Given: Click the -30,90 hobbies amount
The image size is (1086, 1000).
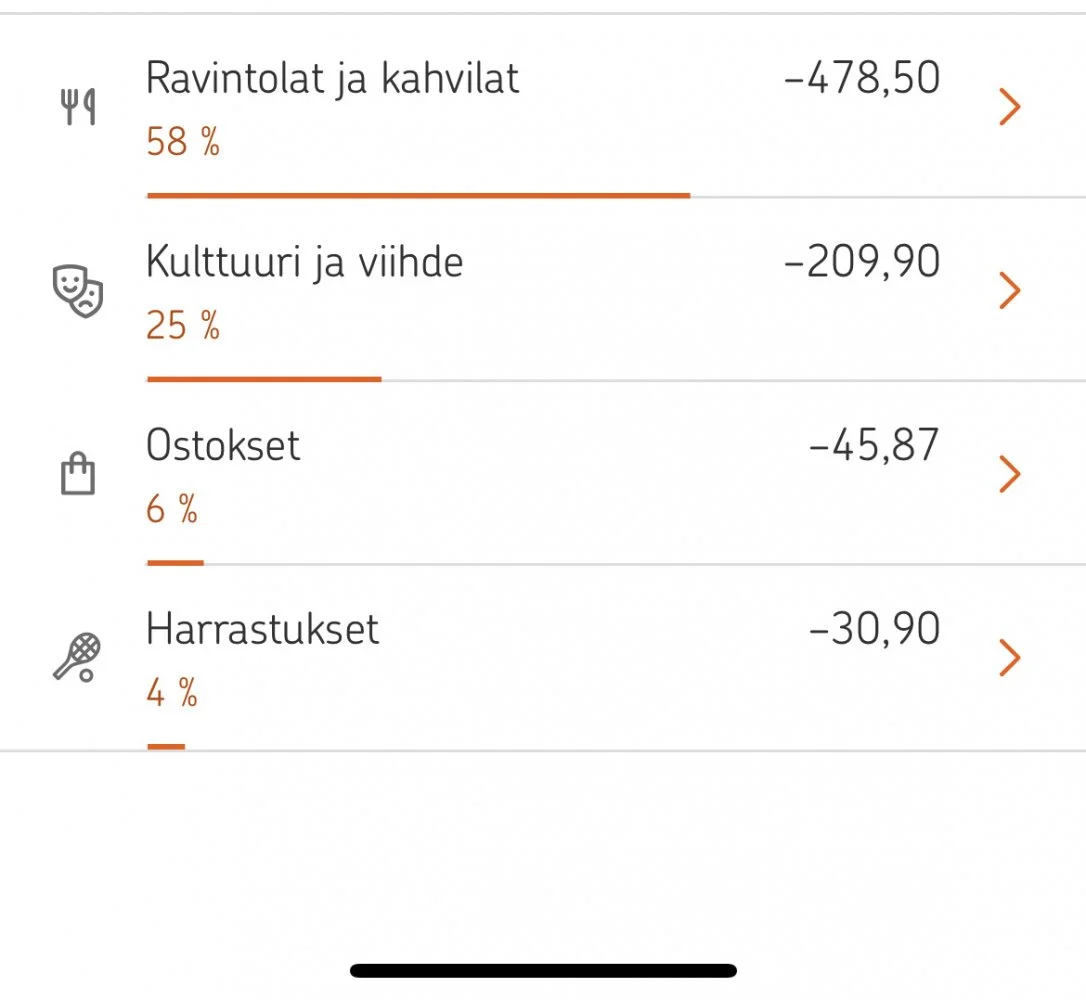Looking at the screenshot, I should pos(874,630).
